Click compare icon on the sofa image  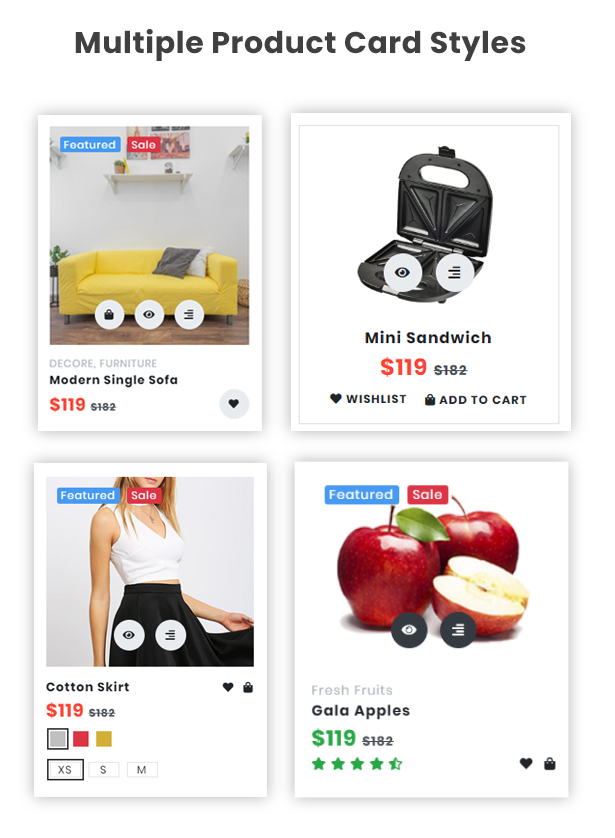coord(189,315)
